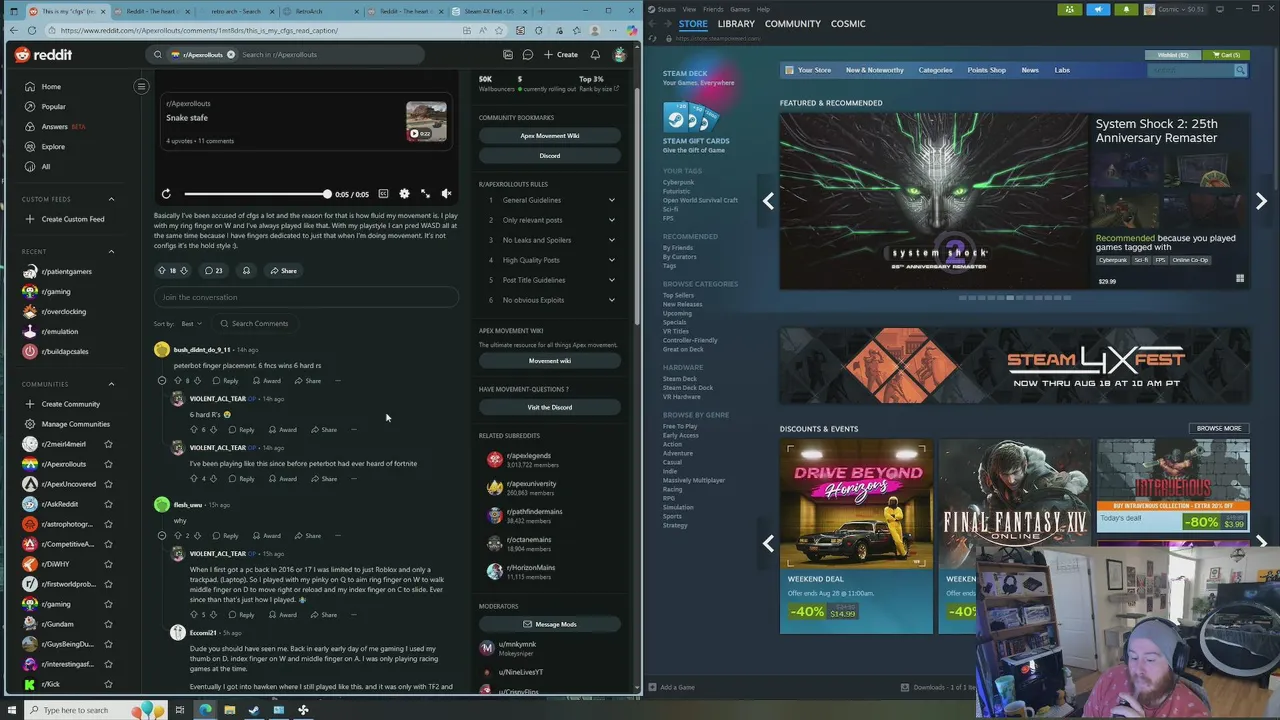Collapse Reddit sidebar with hamburger button
This screenshot has width=1280, height=720.
pyautogui.click(x=141, y=86)
